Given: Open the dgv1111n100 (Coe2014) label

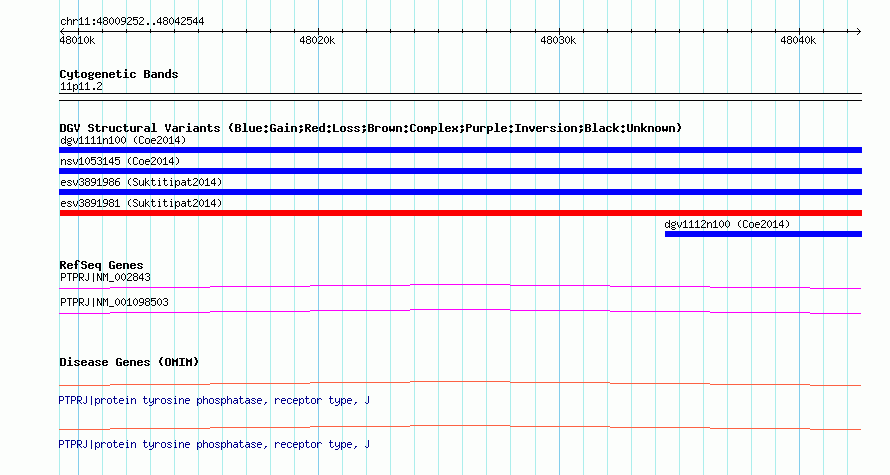Looking at the screenshot, I should click(x=123, y=140).
